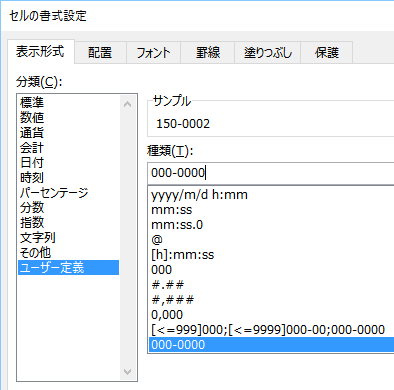Pick the 日付 category
Screen dimensions: 394x390
[x=68, y=162]
